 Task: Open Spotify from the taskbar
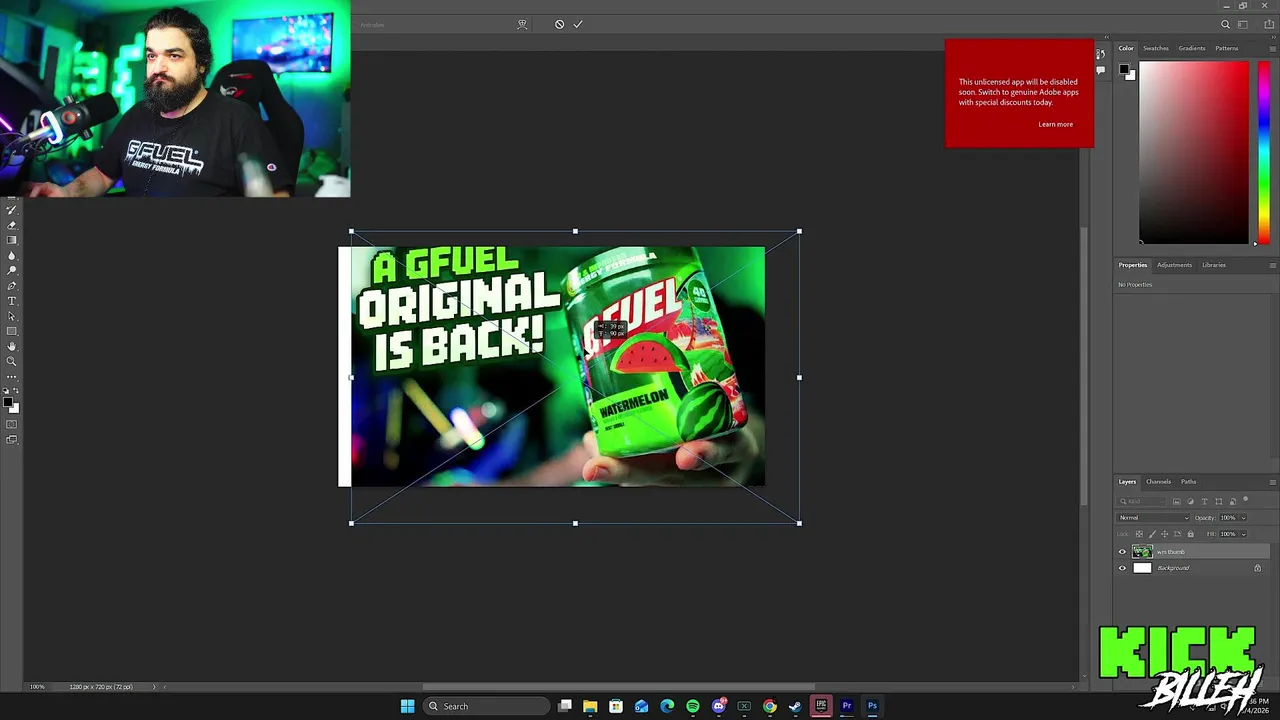coord(693,706)
